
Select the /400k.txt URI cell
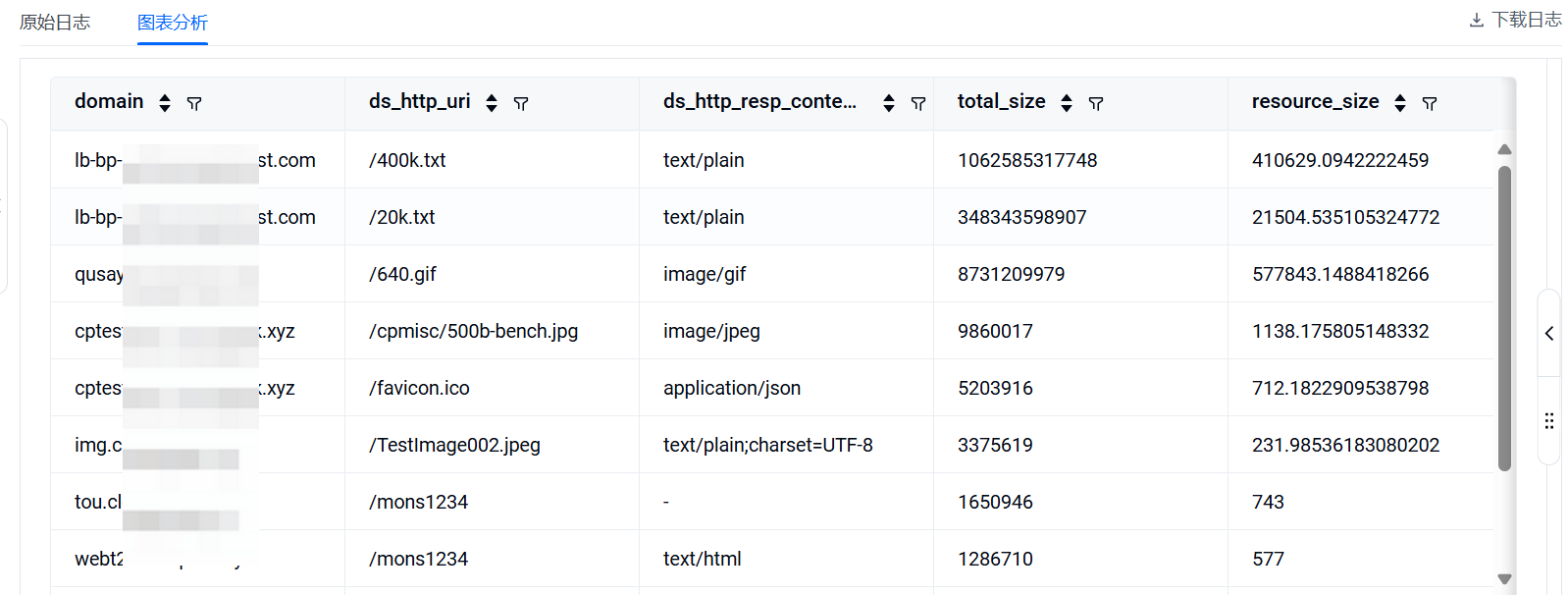click(x=407, y=160)
